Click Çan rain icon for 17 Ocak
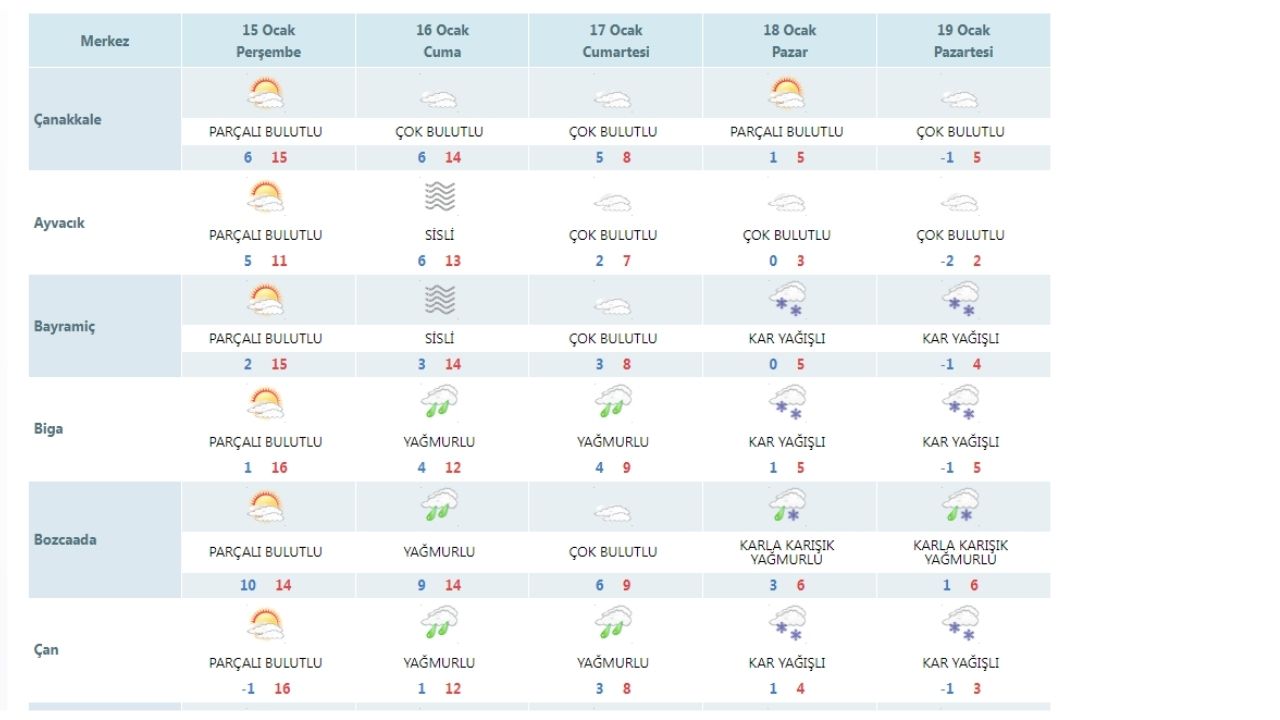 tap(613, 624)
